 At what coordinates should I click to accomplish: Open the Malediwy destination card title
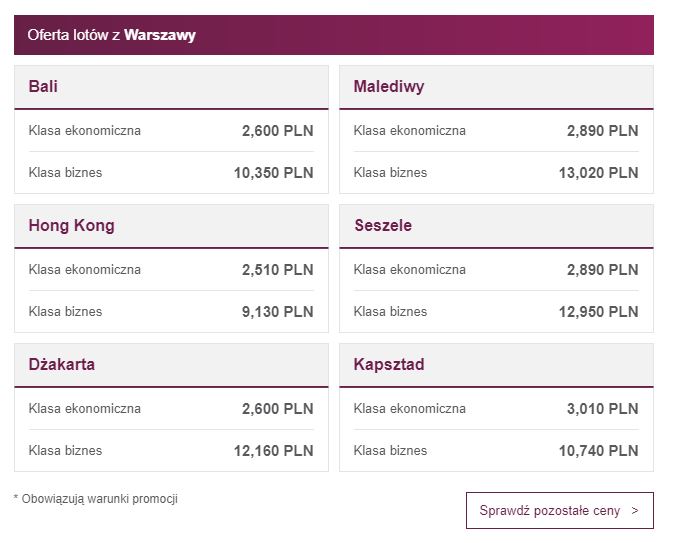pyautogui.click(x=389, y=86)
